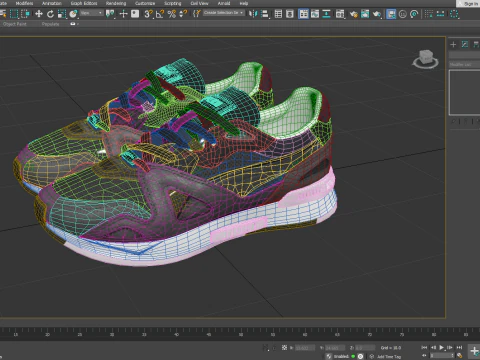Click the toolbar icon with two teal blocks and a dotted line

(440, 14)
